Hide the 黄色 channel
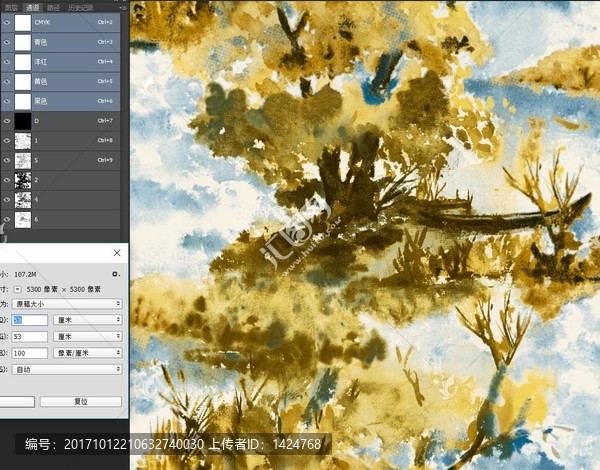The height and width of the screenshot is (470, 600). coord(7,82)
